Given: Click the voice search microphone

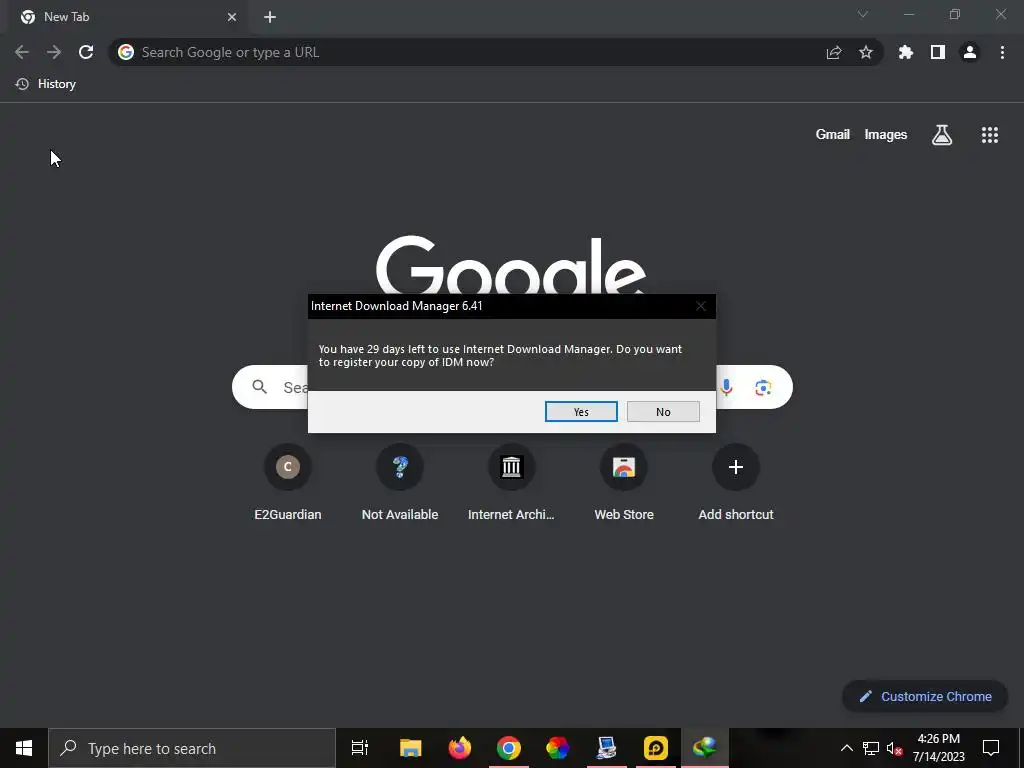Looking at the screenshot, I should [726, 387].
